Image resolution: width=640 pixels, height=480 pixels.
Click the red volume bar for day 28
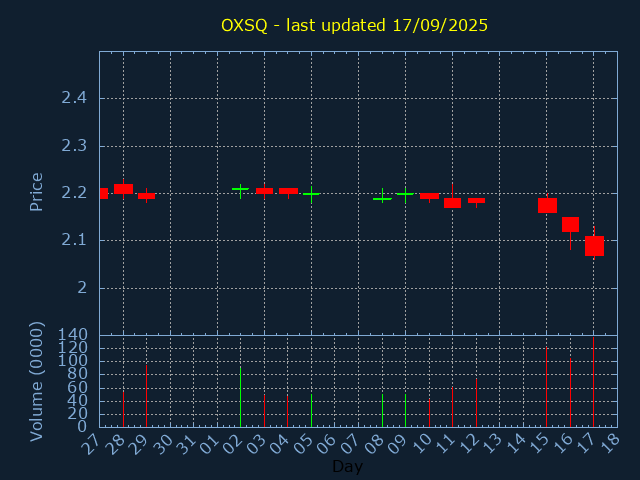pos(123,409)
